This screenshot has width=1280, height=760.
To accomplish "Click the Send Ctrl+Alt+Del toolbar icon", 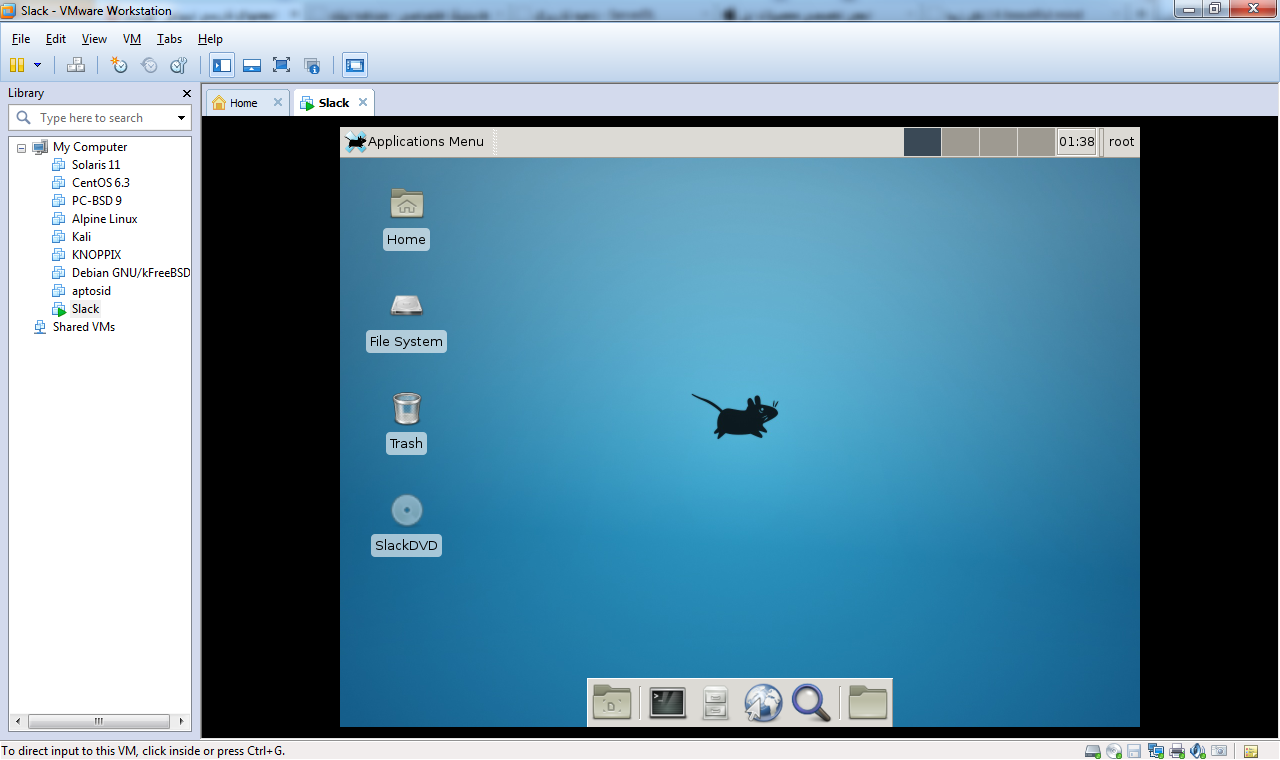I will (x=76, y=66).
